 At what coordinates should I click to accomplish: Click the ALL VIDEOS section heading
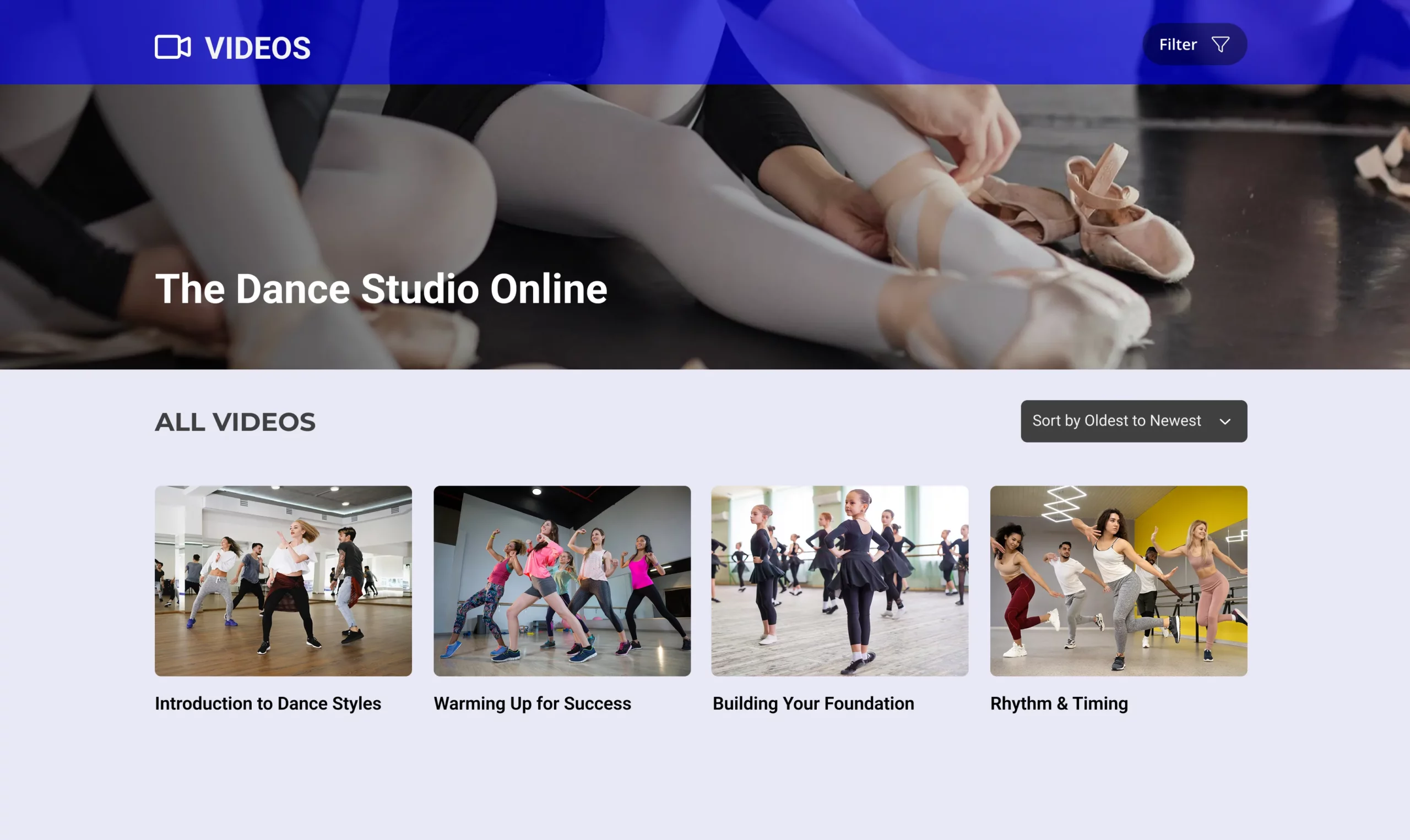(x=235, y=422)
